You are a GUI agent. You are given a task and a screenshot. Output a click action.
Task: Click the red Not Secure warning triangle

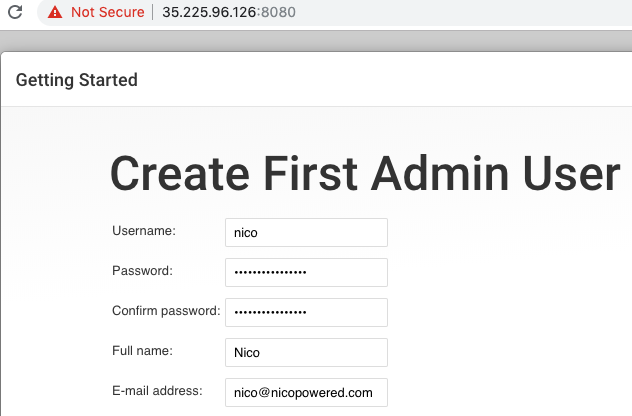click(x=54, y=13)
